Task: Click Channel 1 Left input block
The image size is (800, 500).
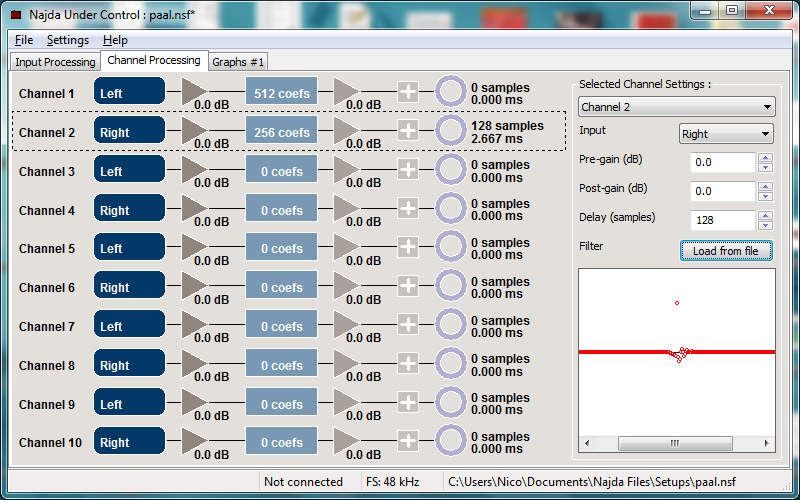Action: pos(130,91)
